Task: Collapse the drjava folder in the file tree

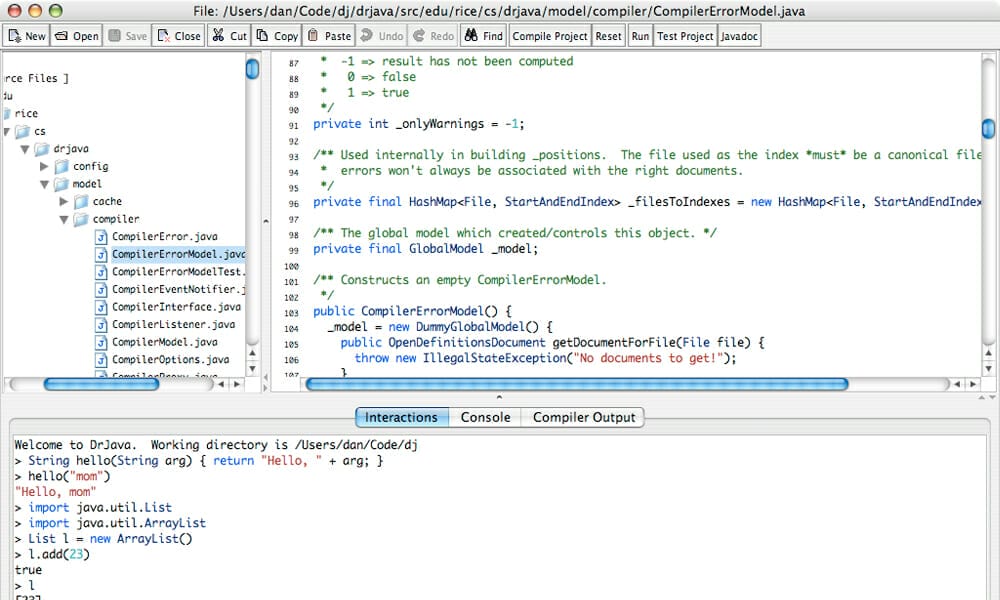Action: (x=25, y=149)
